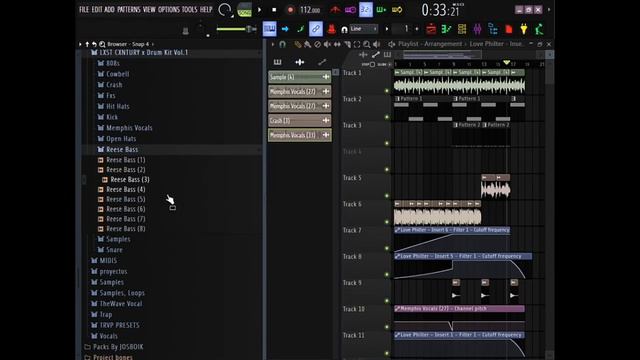Image resolution: width=640 pixels, height=360 pixels.
Task: Show automation clips in the picker panel
Action: 322,62
